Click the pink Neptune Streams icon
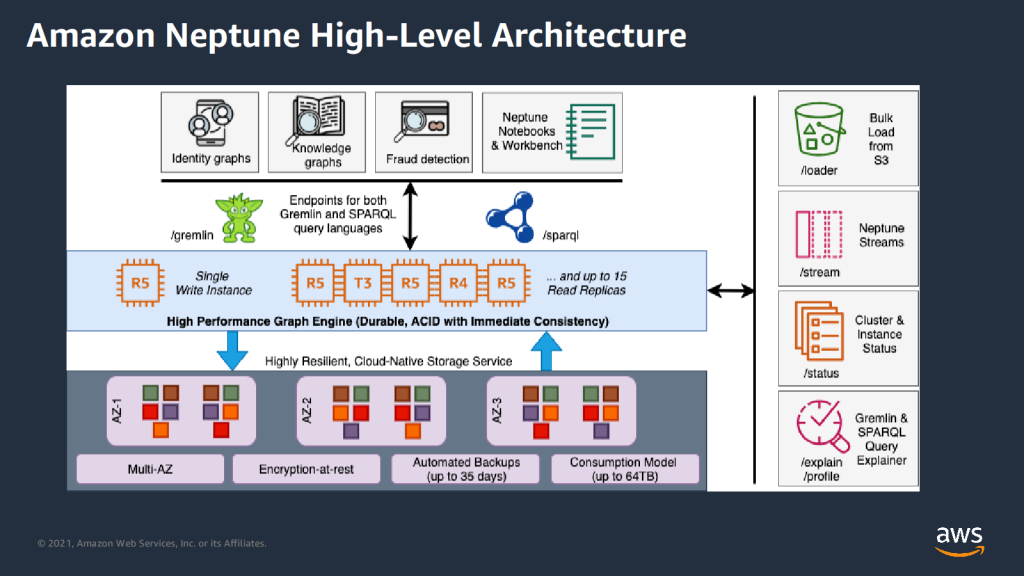 (x=819, y=234)
